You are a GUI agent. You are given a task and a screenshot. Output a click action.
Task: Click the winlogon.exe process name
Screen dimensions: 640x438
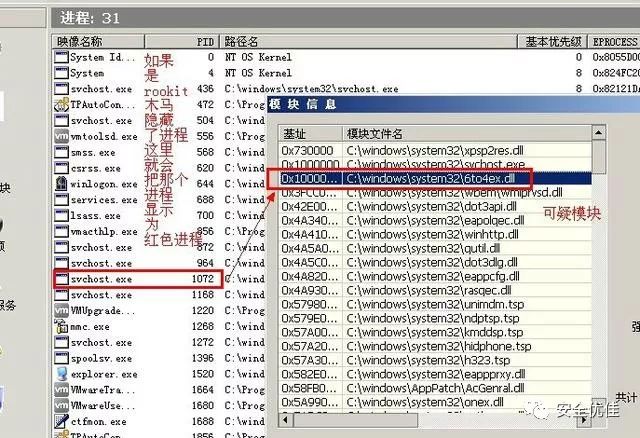(104, 184)
